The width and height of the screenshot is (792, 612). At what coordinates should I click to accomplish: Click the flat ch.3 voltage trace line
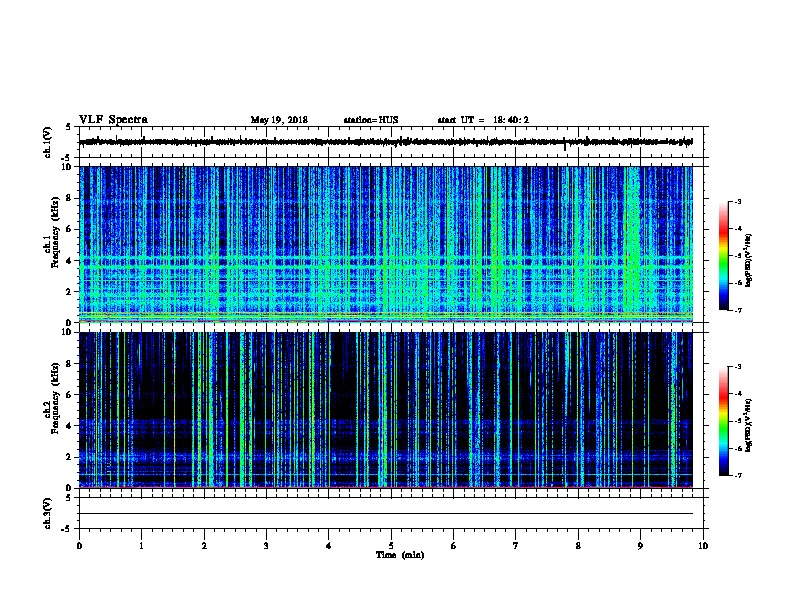[386, 514]
